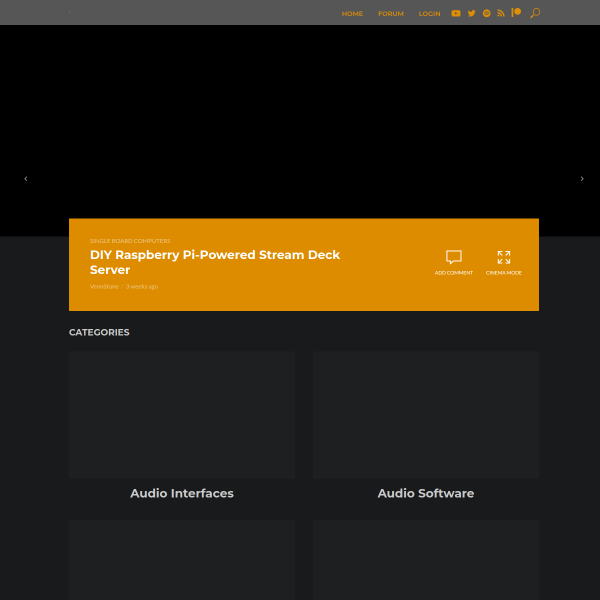Image resolution: width=600 pixels, height=600 pixels.
Task: Click the Categories section heading
Action: coord(99,332)
